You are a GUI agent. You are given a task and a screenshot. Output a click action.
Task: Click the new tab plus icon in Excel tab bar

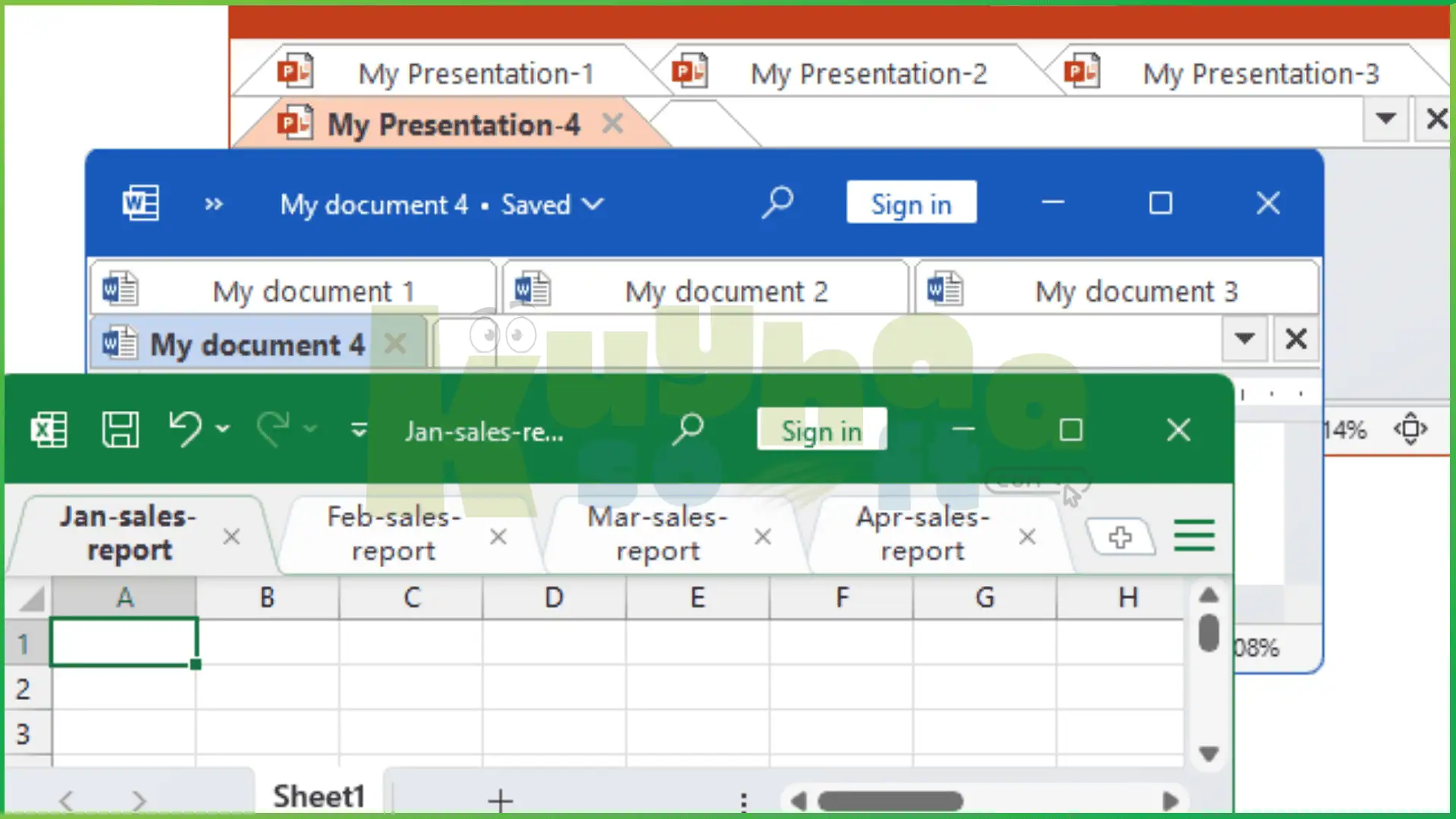[x=1120, y=538]
